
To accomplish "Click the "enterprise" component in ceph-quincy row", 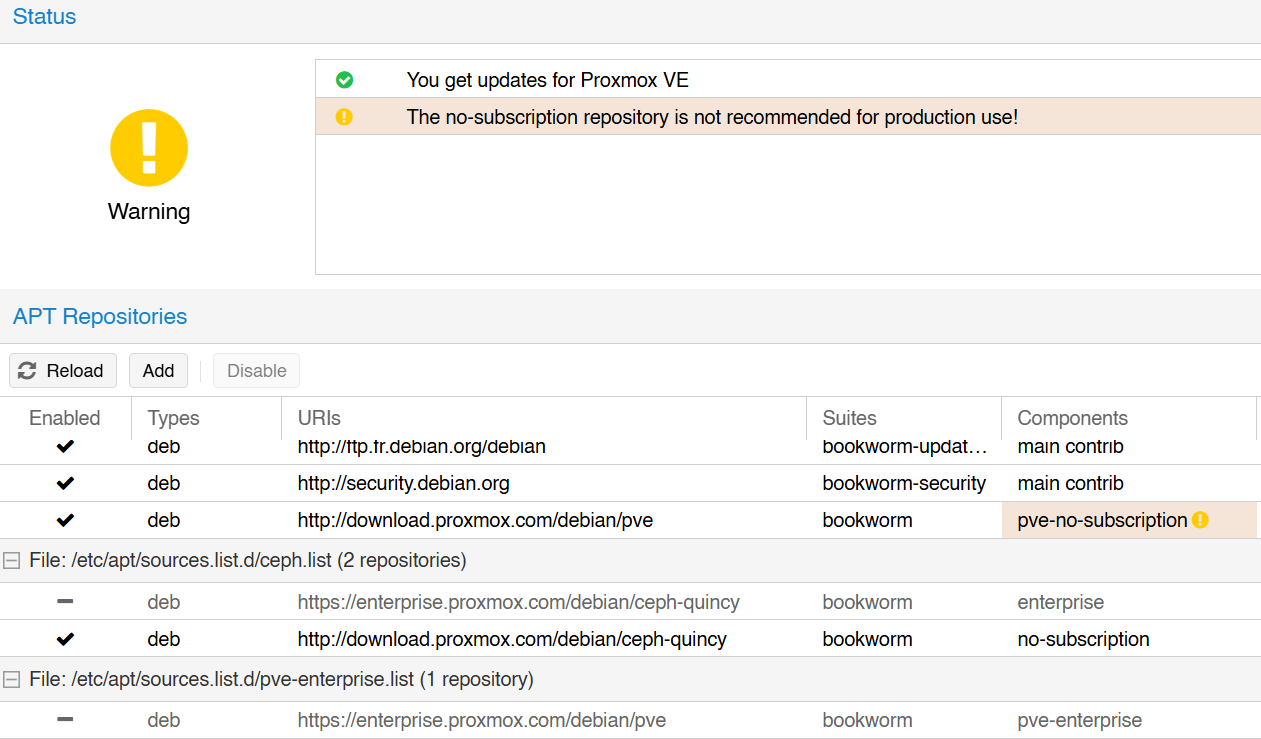I will coord(1061,602).
